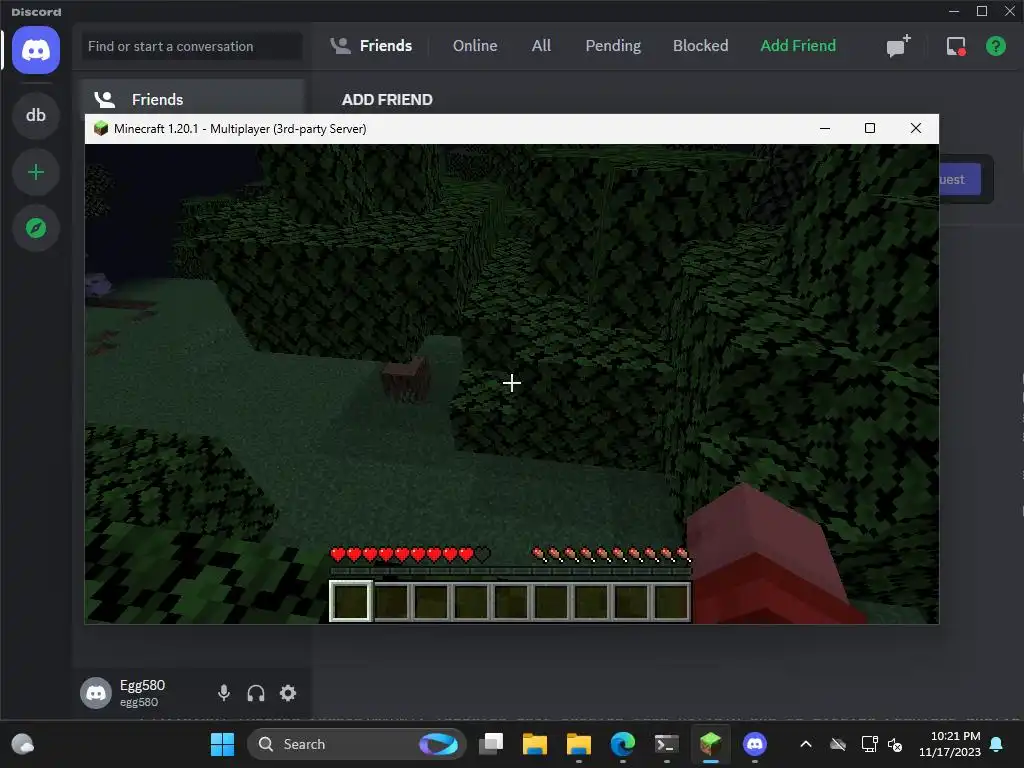Deafen with the headphones icon
1024x768 pixels.
coord(256,693)
